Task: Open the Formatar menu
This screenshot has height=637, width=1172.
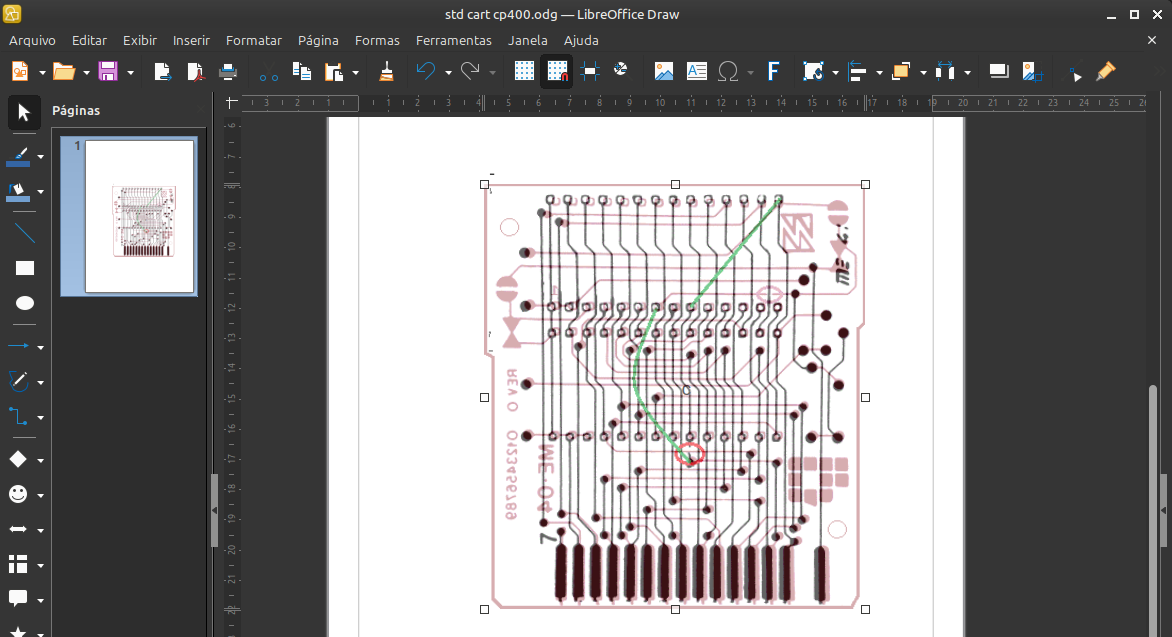Action: point(253,40)
